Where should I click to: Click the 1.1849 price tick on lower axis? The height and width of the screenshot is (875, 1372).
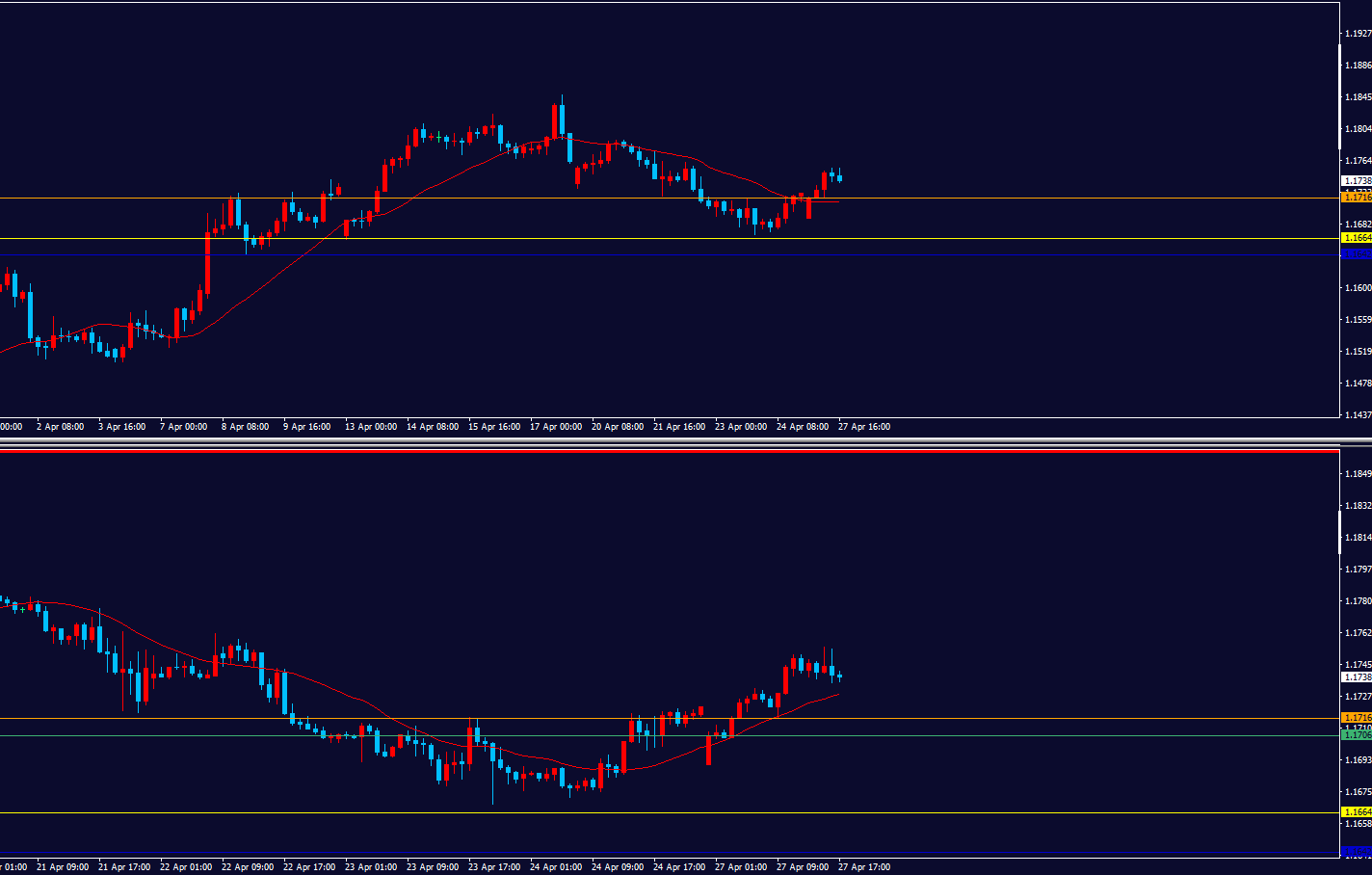[1358, 474]
